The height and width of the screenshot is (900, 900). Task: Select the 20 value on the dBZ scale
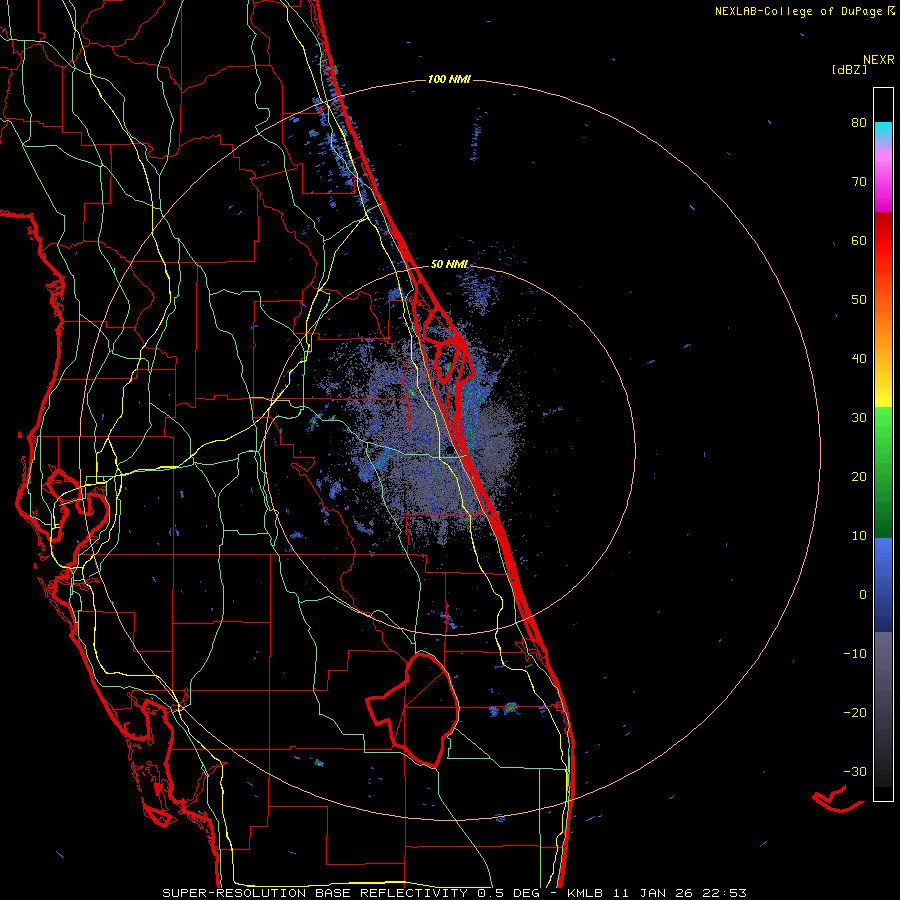point(859,477)
